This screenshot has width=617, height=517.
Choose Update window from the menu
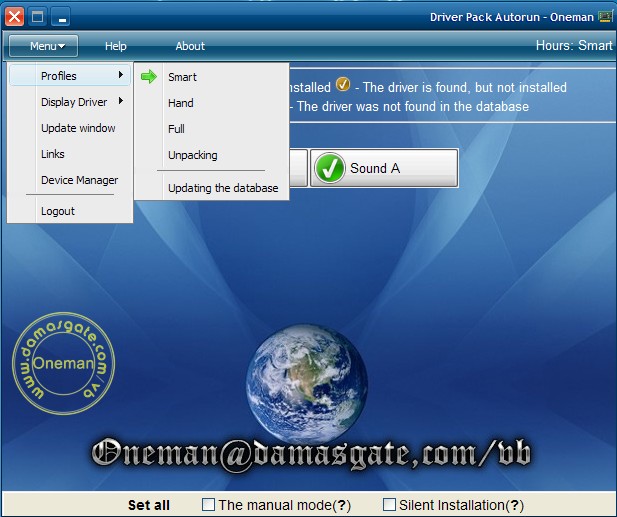(x=70, y=128)
